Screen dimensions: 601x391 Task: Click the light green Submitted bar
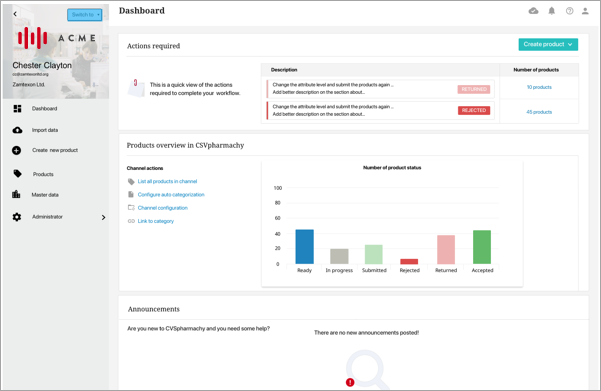[x=374, y=254]
